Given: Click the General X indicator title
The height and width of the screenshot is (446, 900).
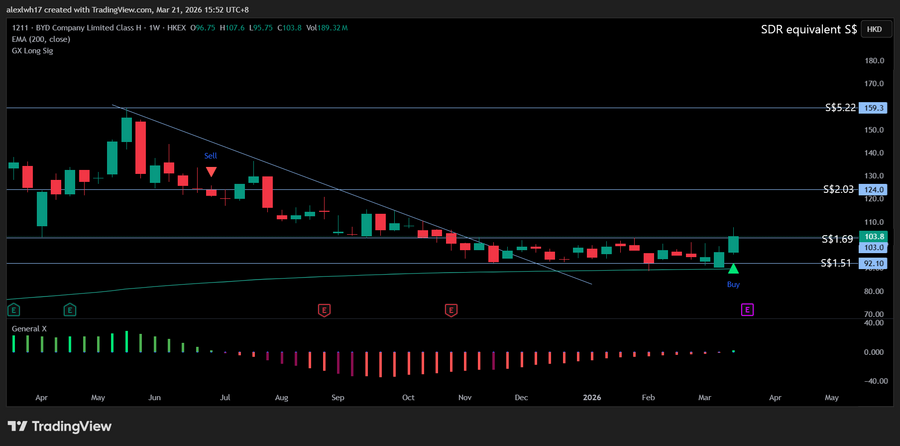Looking at the screenshot, I should [x=32, y=327].
